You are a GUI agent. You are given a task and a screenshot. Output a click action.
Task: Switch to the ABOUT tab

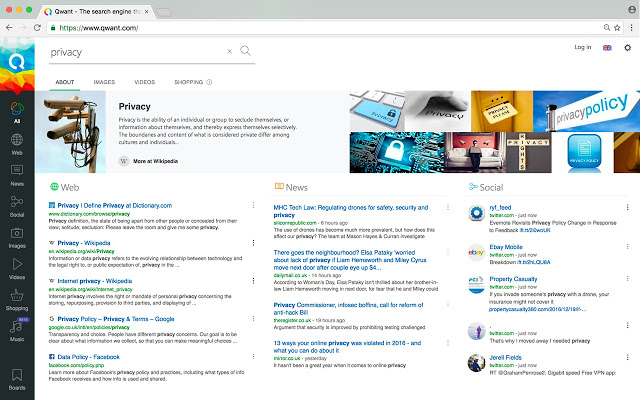[64, 82]
